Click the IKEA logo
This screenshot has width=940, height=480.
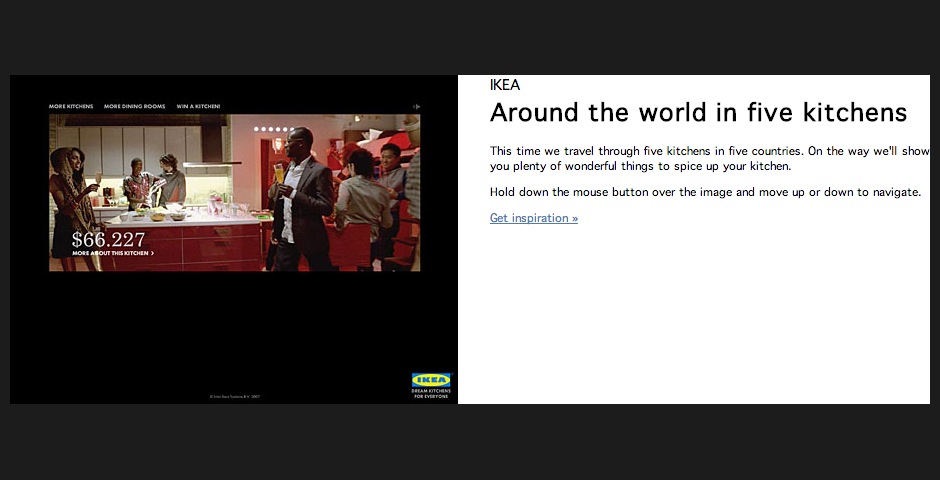click(x=431, y=380)
